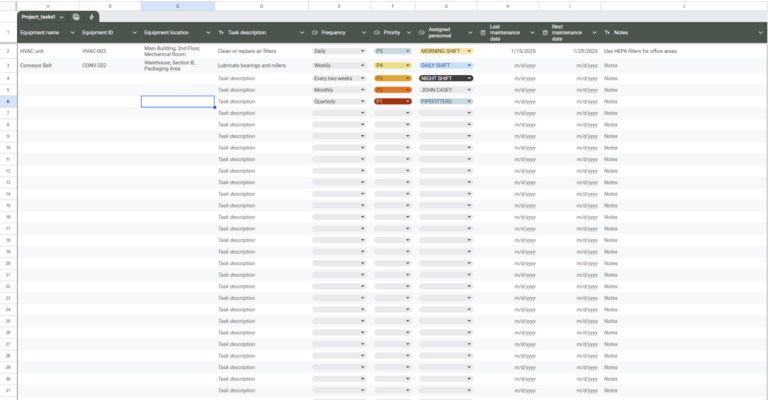Image resolution: width=768 pixels, height=400 pixels.
Task: Open the Daily frequency dropdown chip
Action: click(x=339, y=51)
